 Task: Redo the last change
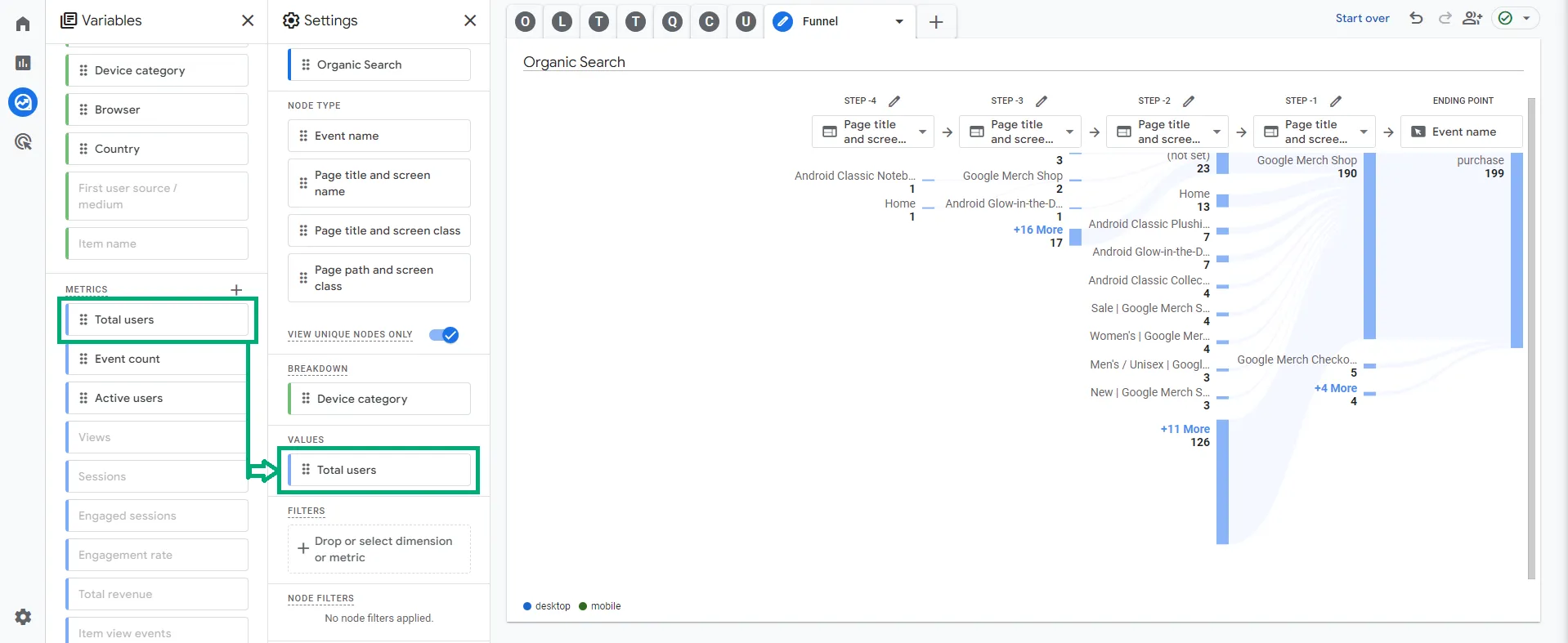(x=1445, y=18)
